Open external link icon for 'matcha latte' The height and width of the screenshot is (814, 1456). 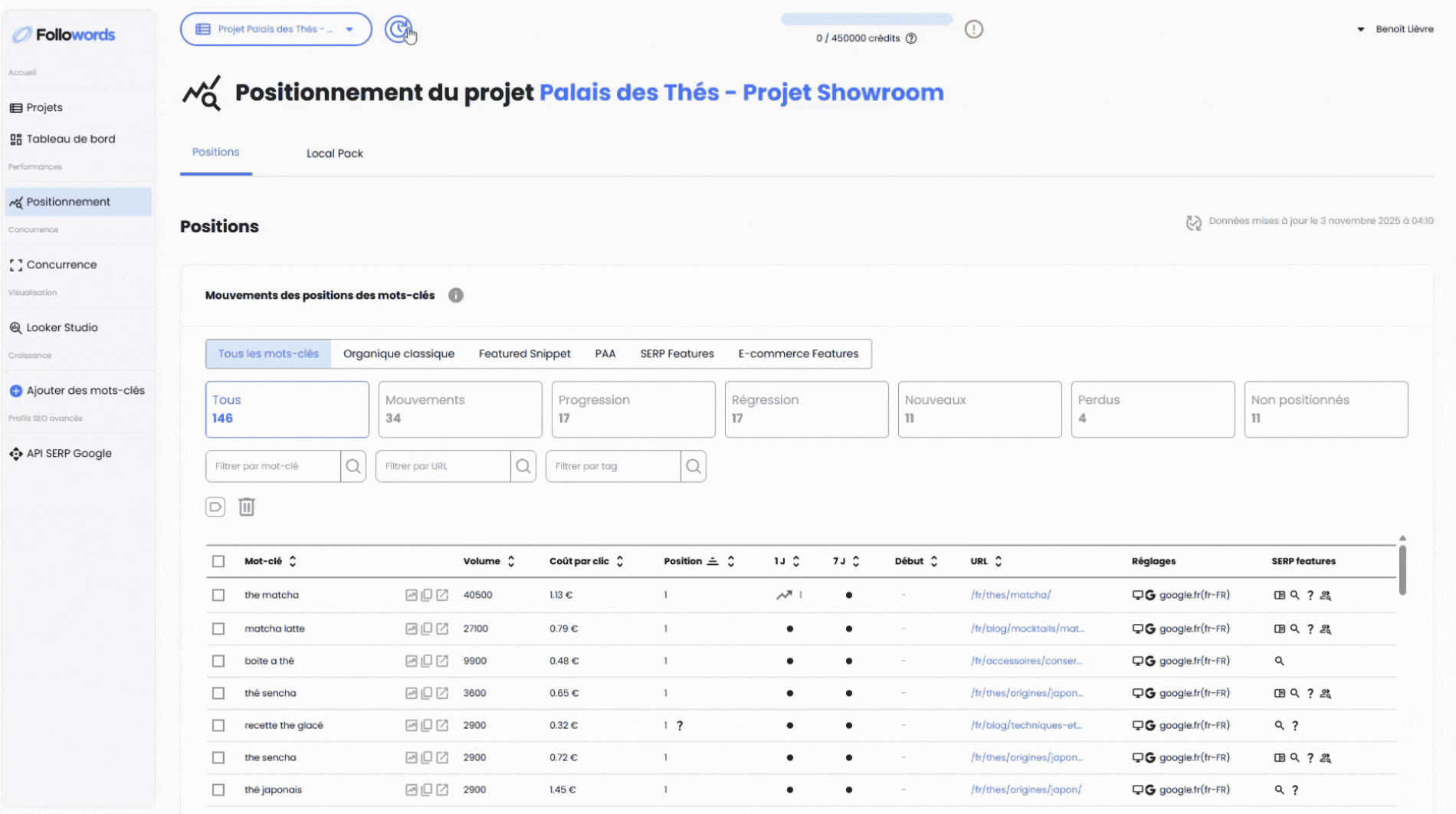click(442, 629)
